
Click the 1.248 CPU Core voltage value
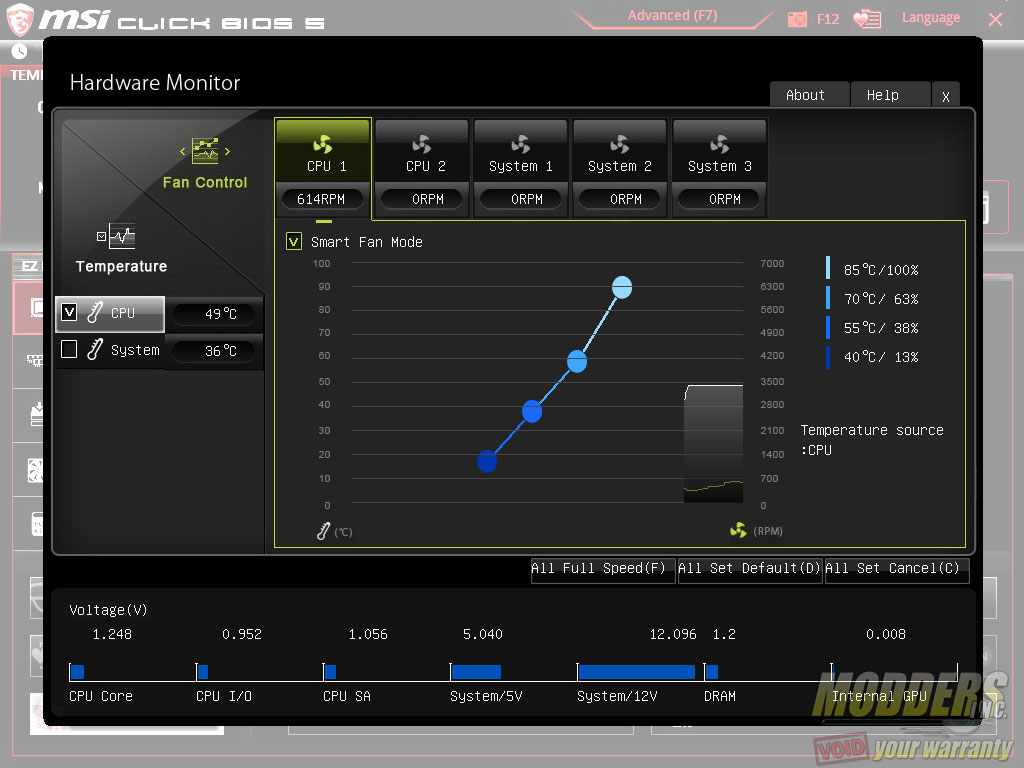(x=112, y=634)
